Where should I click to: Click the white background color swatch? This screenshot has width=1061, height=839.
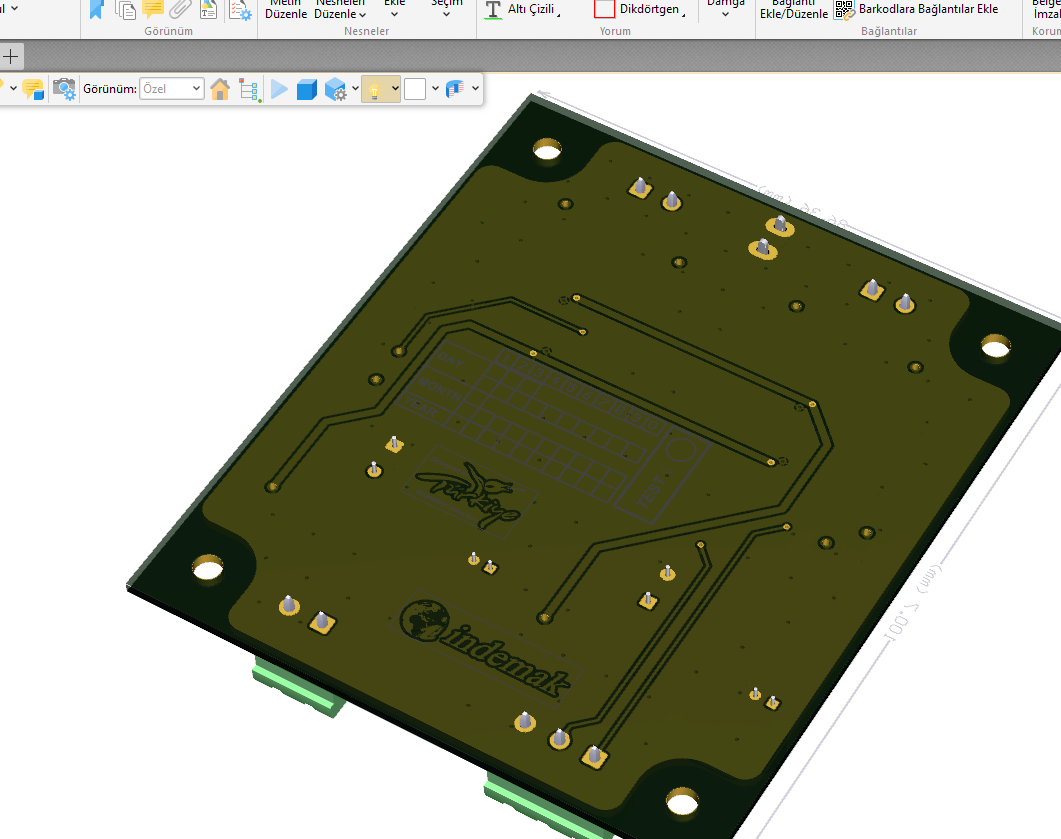point(415,89)
